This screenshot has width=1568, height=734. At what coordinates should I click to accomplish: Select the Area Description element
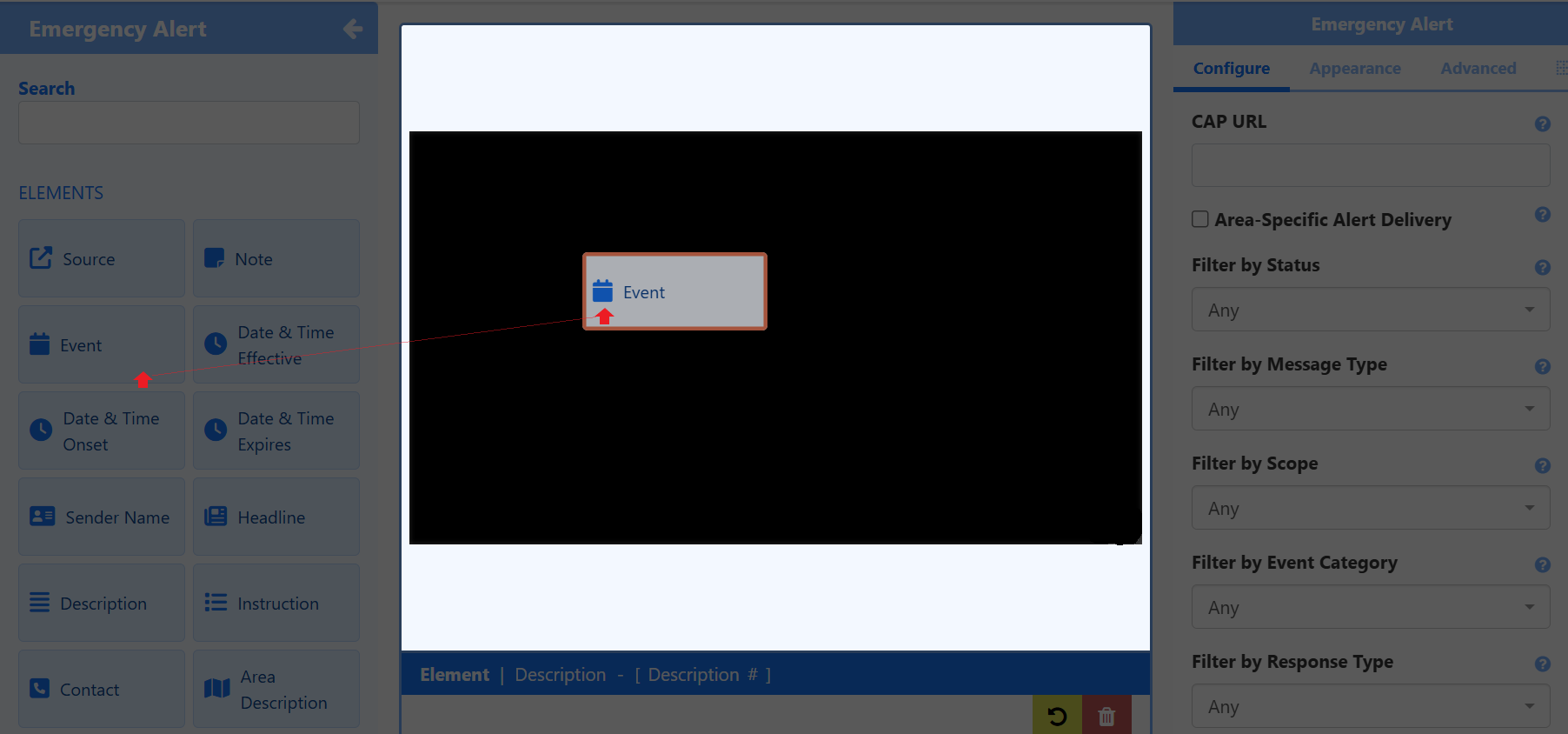tap(276, 689)
